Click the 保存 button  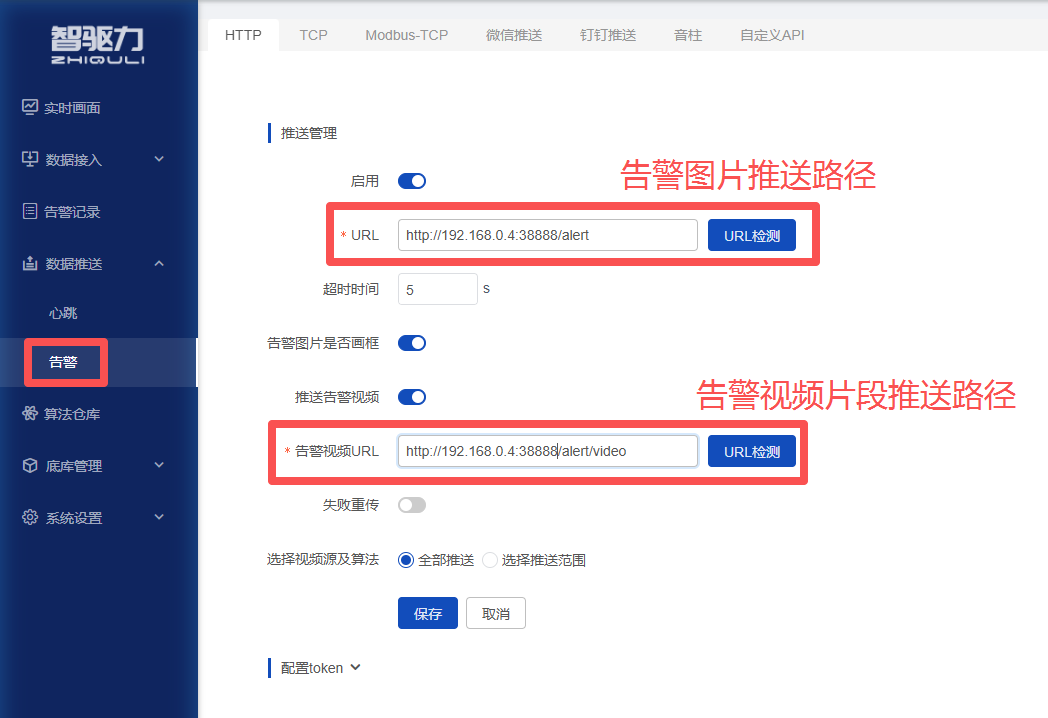pyautogui.click(x=427, y=613)
